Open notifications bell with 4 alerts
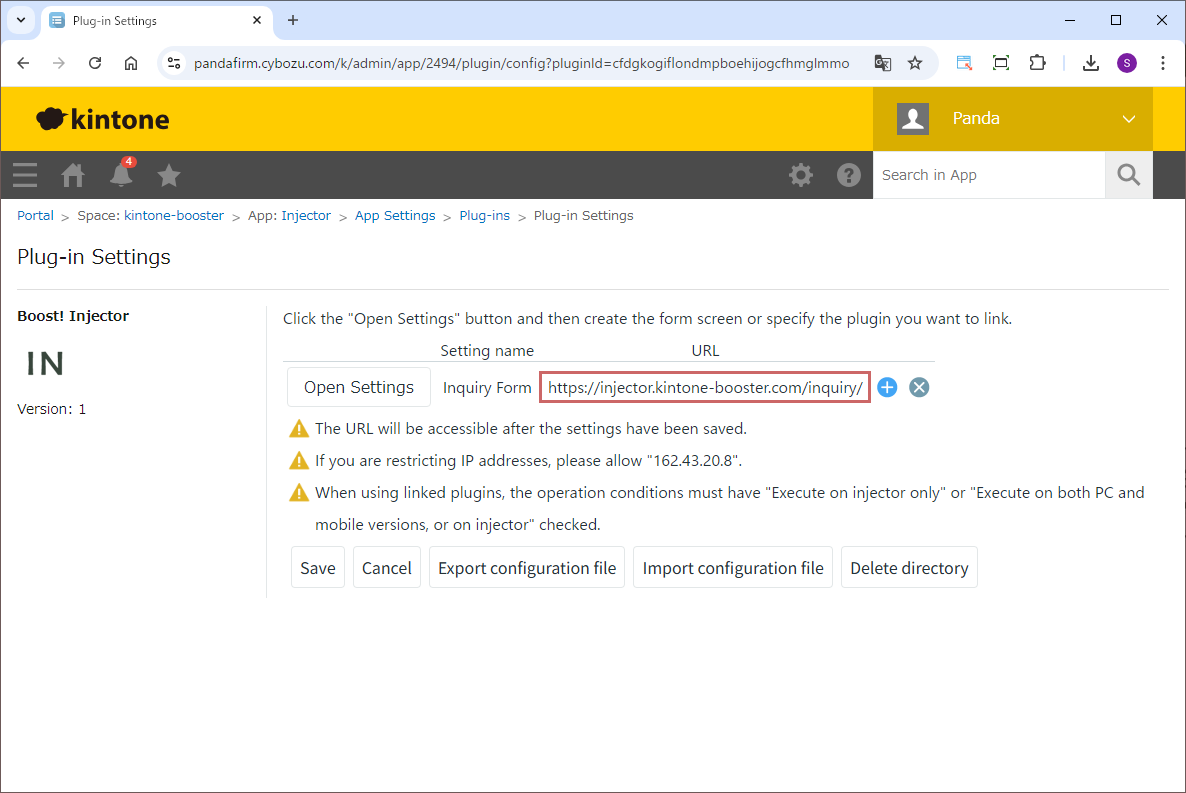Viewport: 1186px width, 793px height. 121,175
